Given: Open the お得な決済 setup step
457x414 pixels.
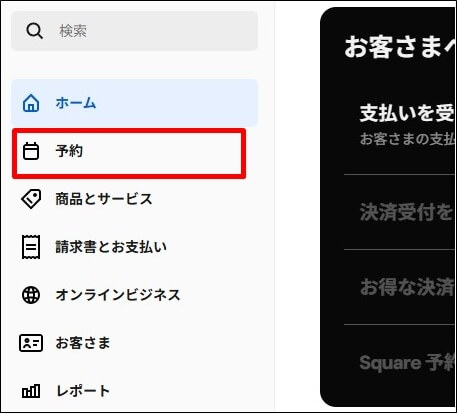Looking at the screenshot, I should [x=399, y=287].
